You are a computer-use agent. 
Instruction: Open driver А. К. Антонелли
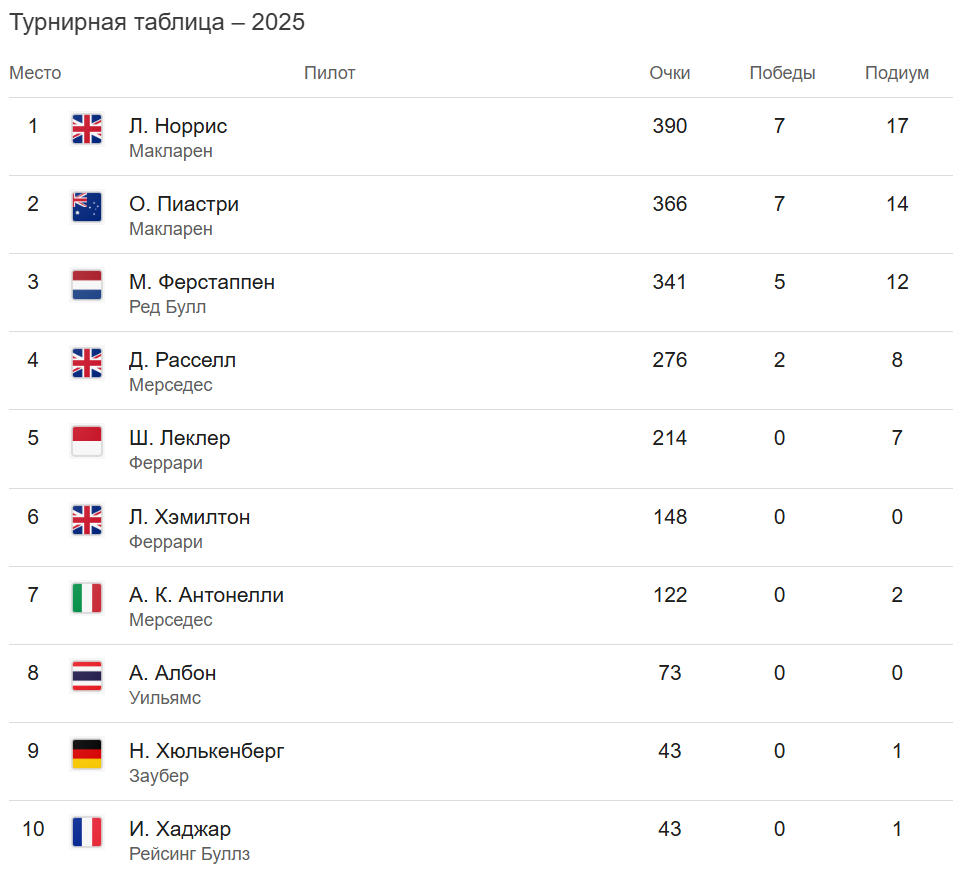[x=207, y=595]
